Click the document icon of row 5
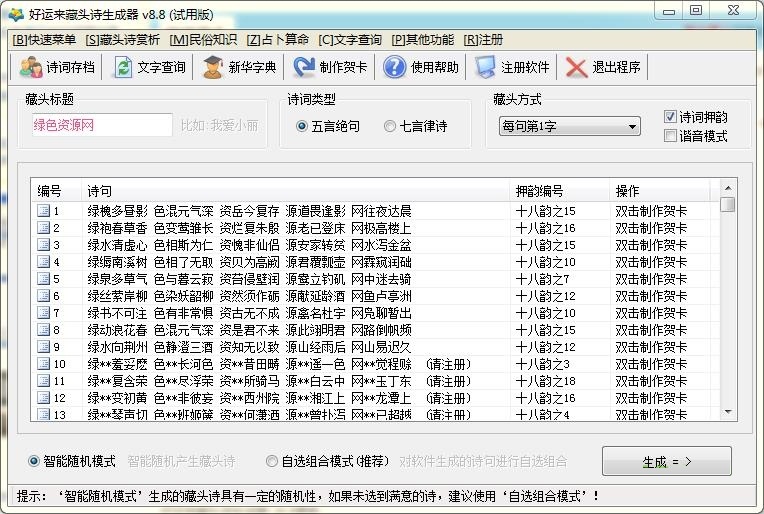The height and width of the screenshot is (514, 764). 43,279
